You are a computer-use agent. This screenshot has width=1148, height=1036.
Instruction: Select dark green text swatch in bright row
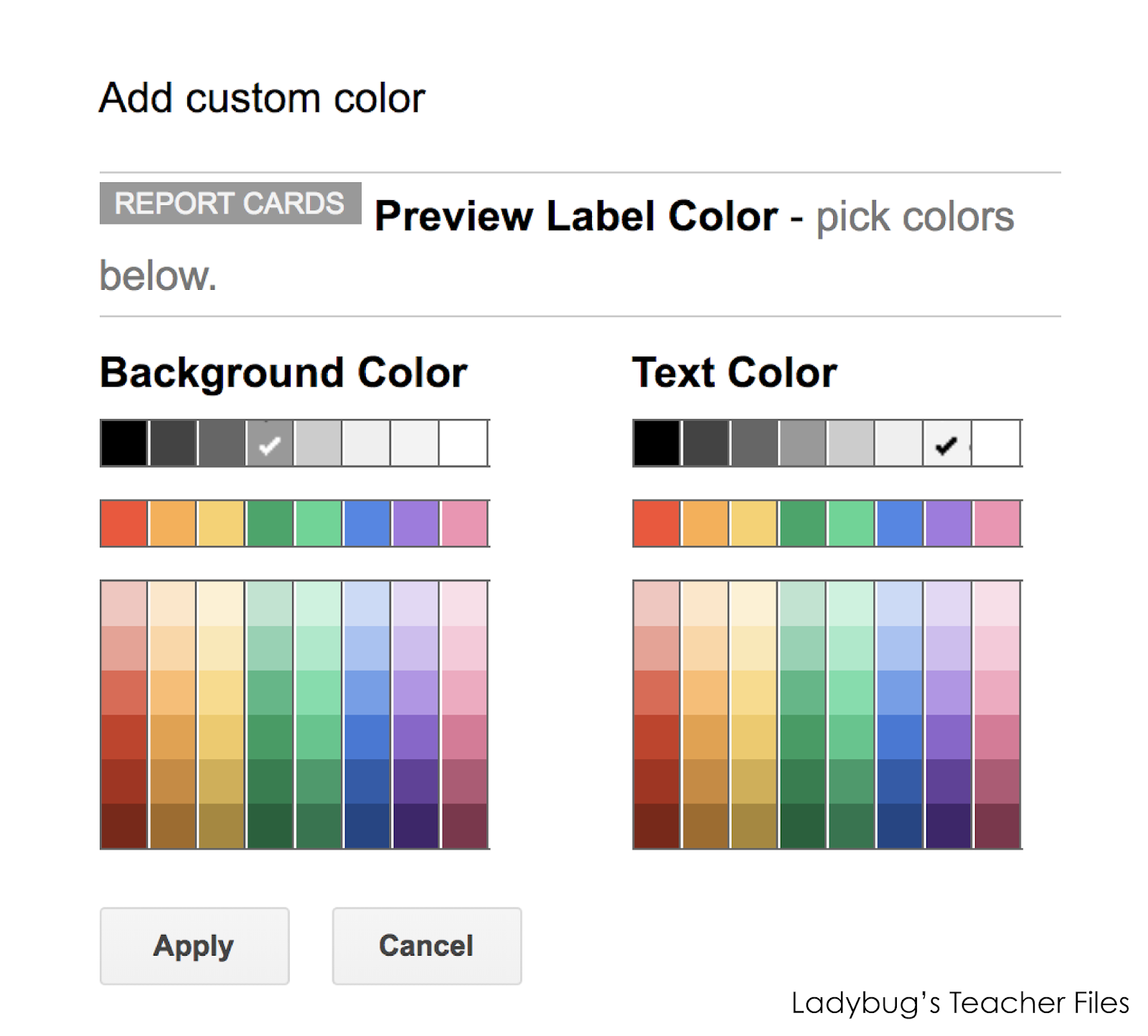(x=802, y=524)
